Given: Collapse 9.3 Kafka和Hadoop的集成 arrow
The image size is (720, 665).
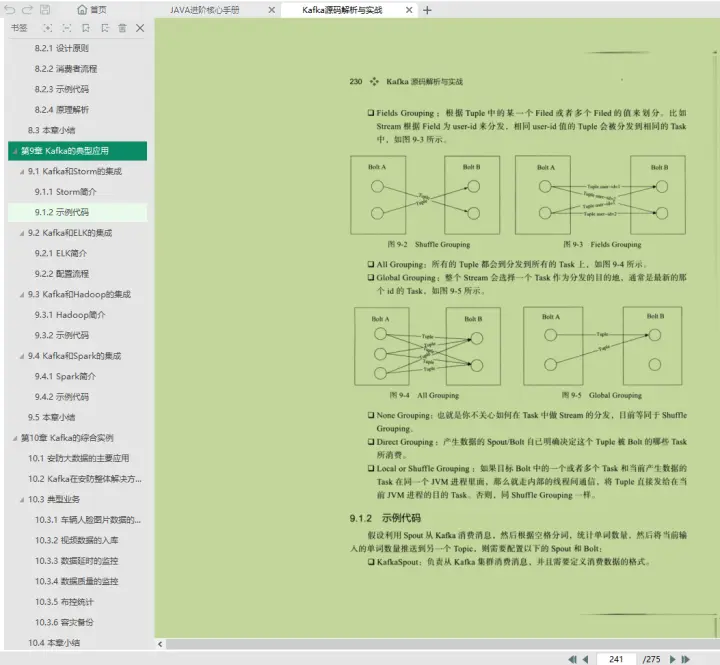Looking at the screenshot, I should [22, 295].
